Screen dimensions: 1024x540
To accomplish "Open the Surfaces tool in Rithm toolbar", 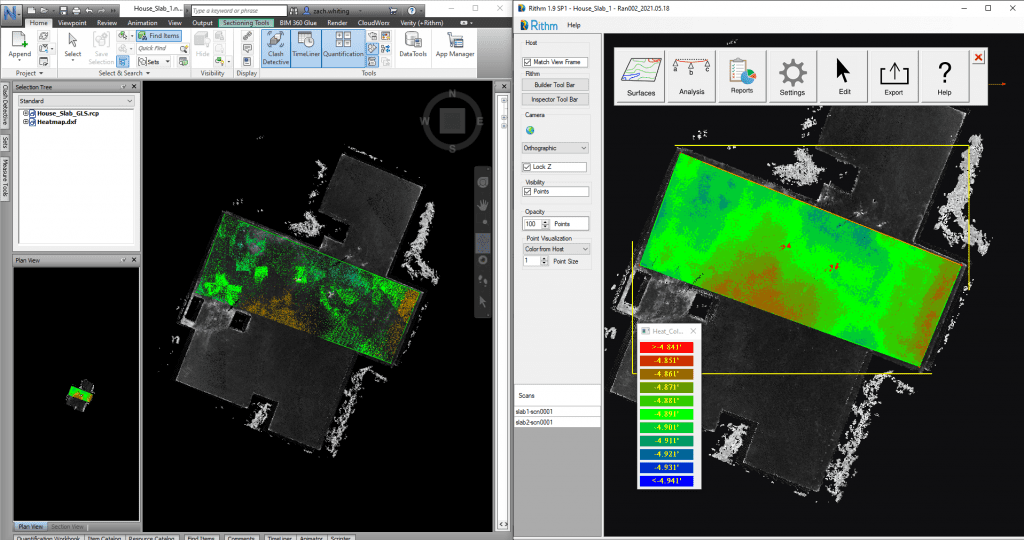I will click(x=641, y=76).
